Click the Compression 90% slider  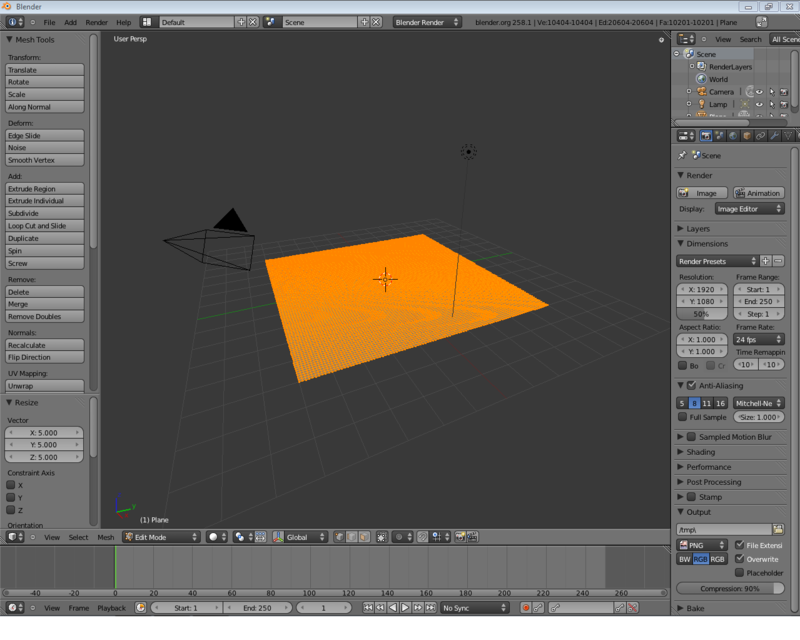pyautogui.click(x=730, y=588)
